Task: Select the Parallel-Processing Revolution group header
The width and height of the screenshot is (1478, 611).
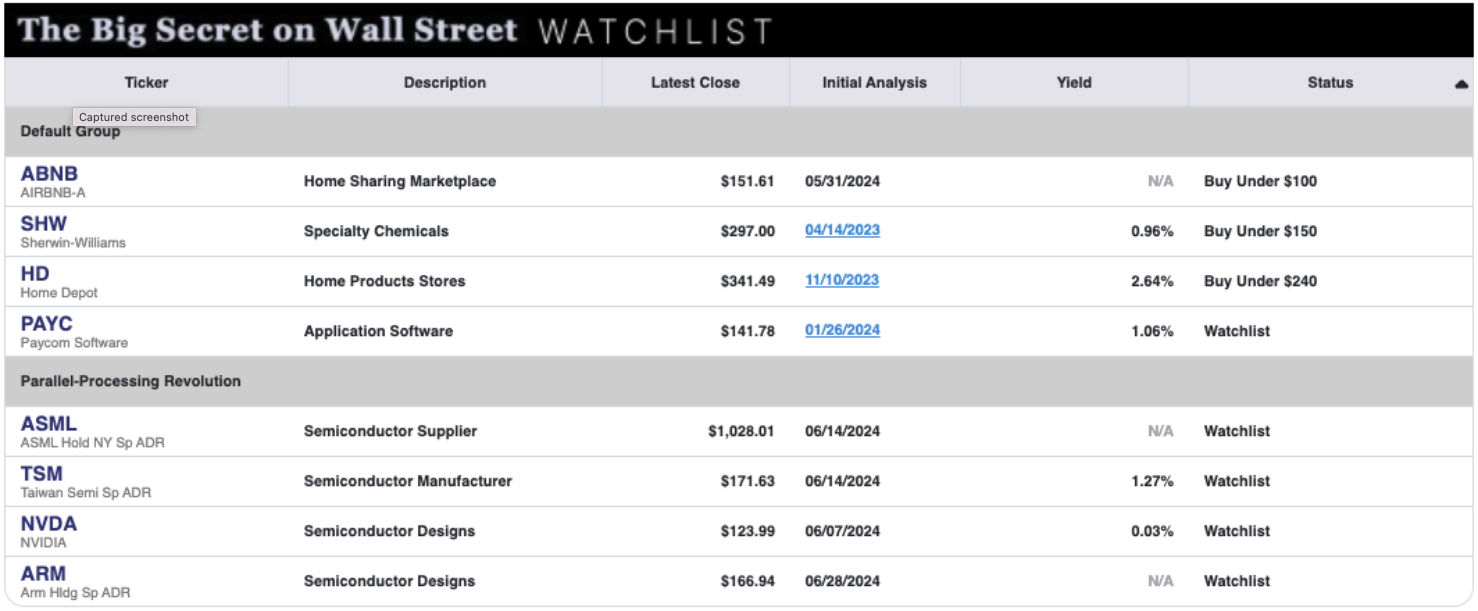Action: point(738,381)
